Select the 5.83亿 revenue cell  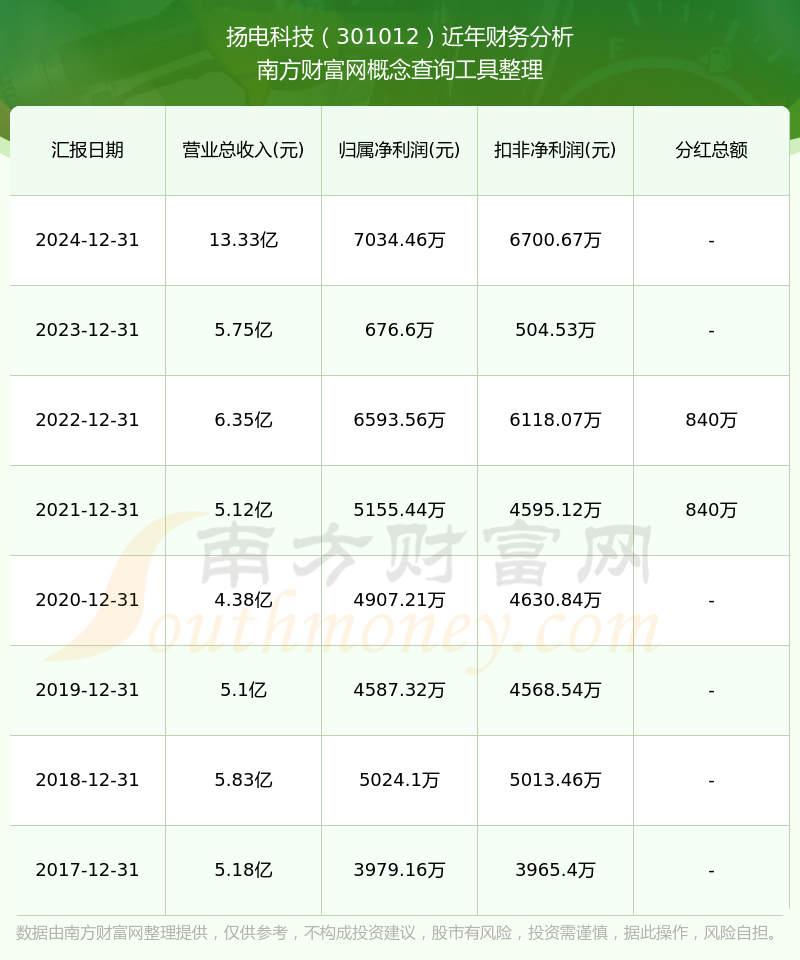(x=244, y=780)
